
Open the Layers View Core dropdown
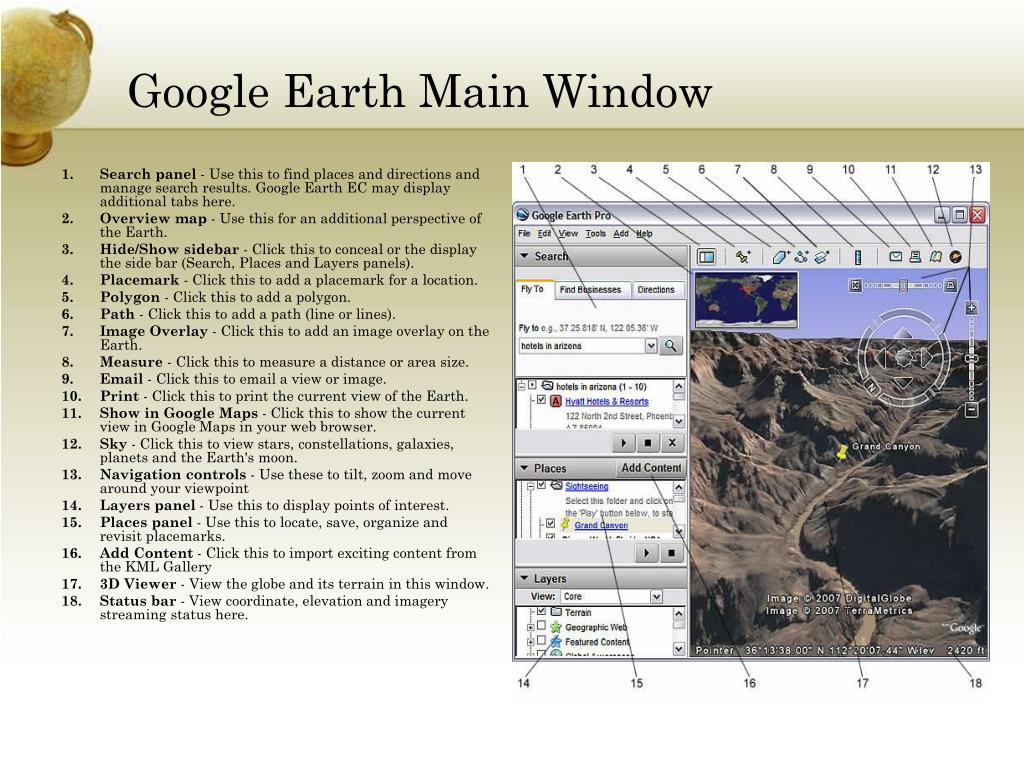point(656,596)
